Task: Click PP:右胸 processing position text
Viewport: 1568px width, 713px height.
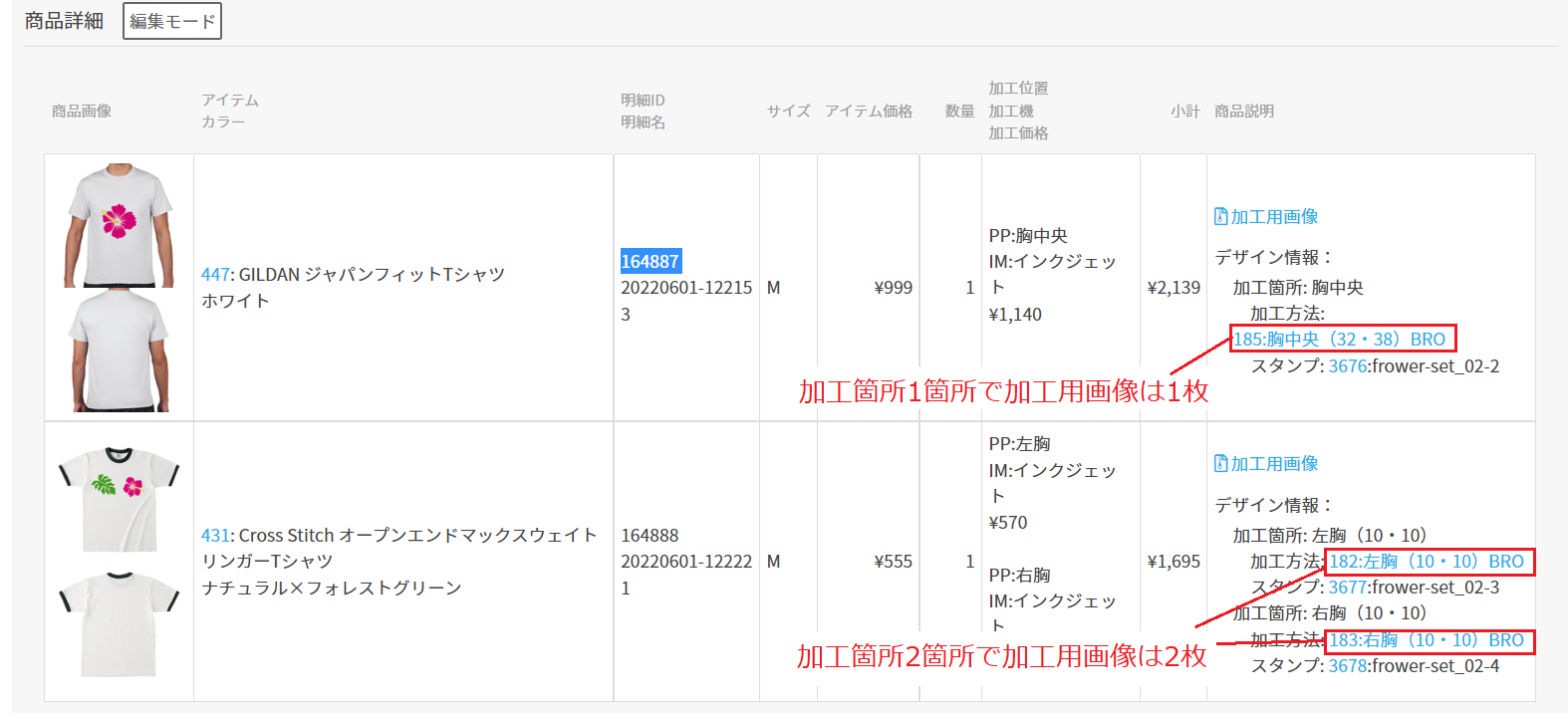Action: [x=1019, y=575]
